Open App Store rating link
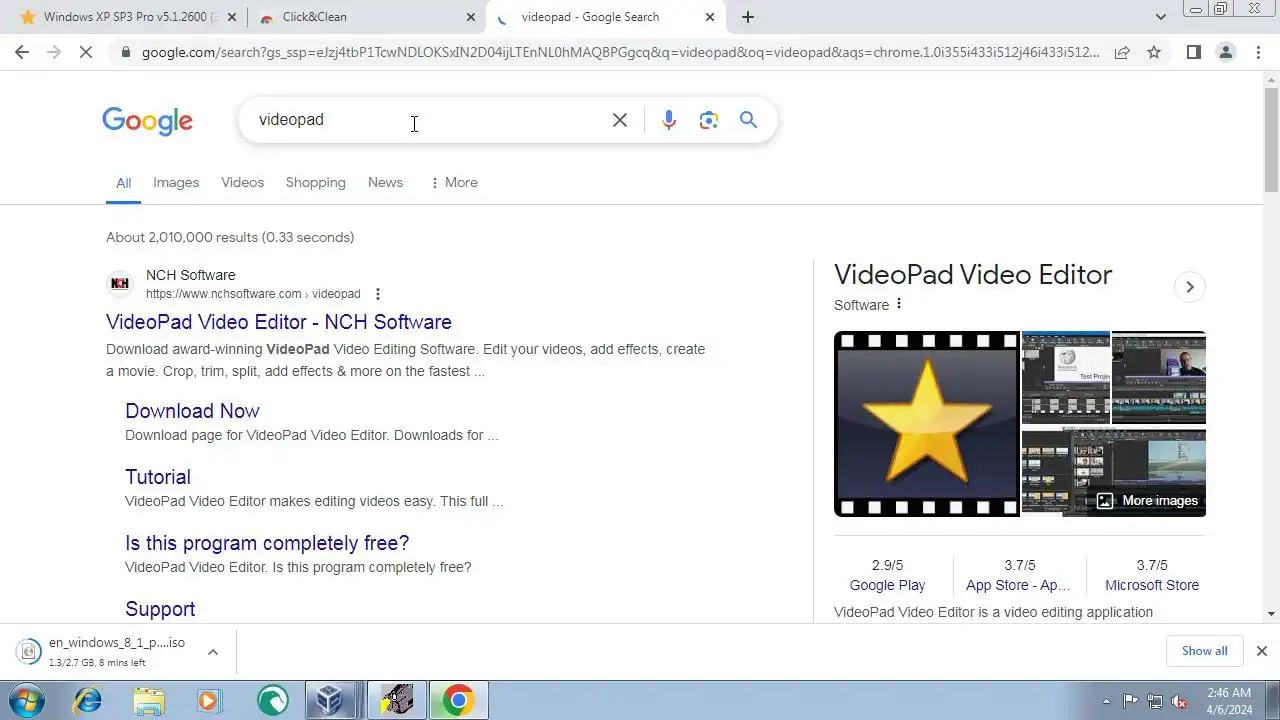This screenshot has width=1280, height=720. coord(1018,585)
